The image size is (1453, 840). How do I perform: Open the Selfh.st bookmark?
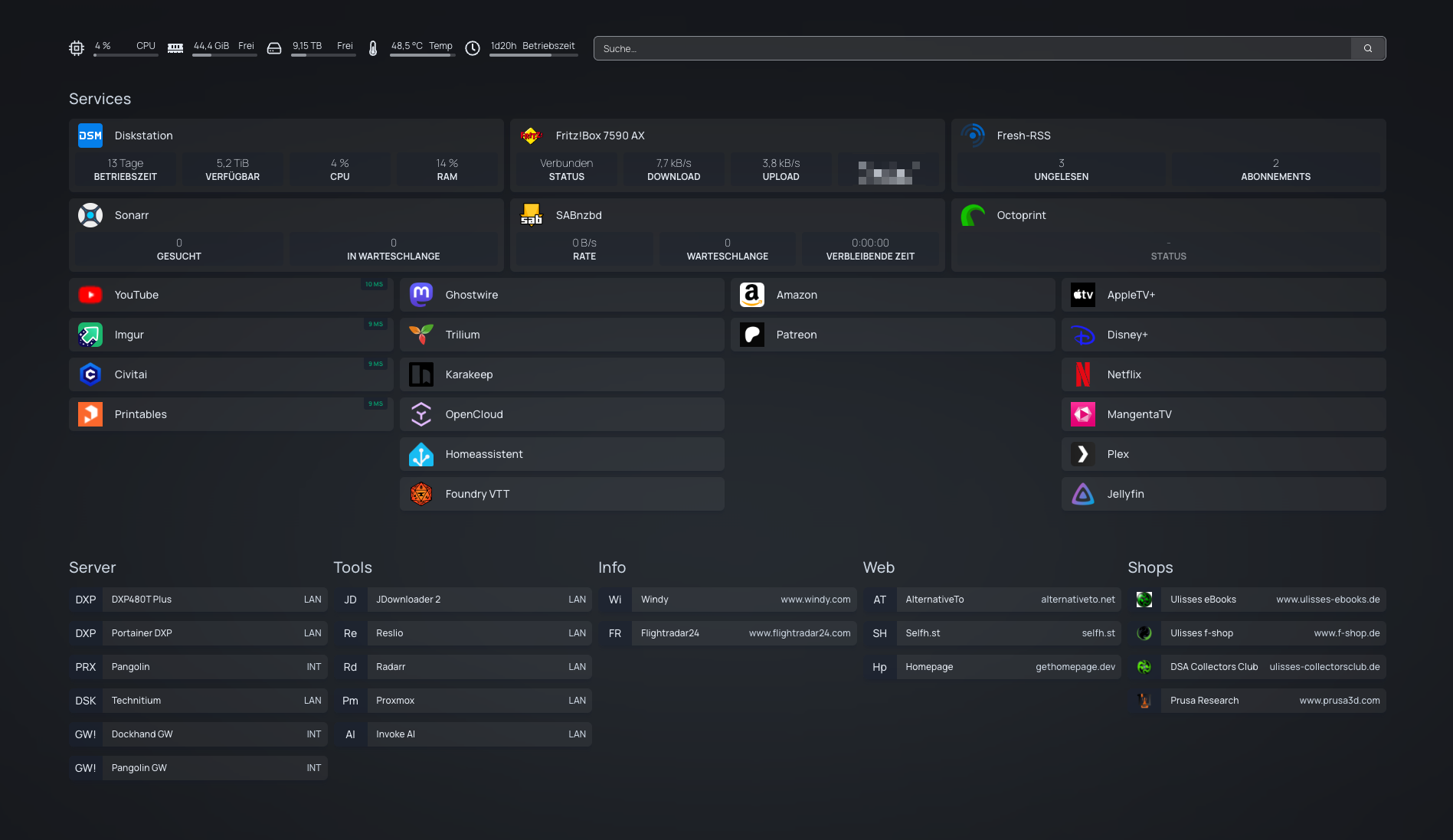click(992, 633)
